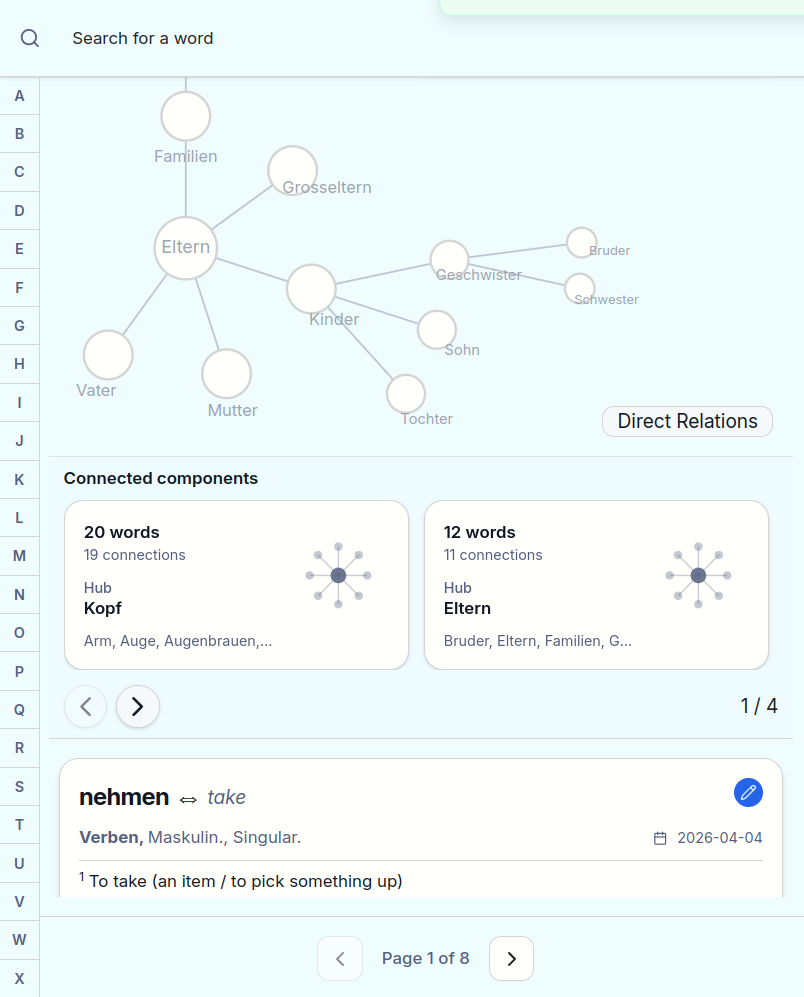Click the search magnifier icon

pyautogui.click(x=30, y=38)
